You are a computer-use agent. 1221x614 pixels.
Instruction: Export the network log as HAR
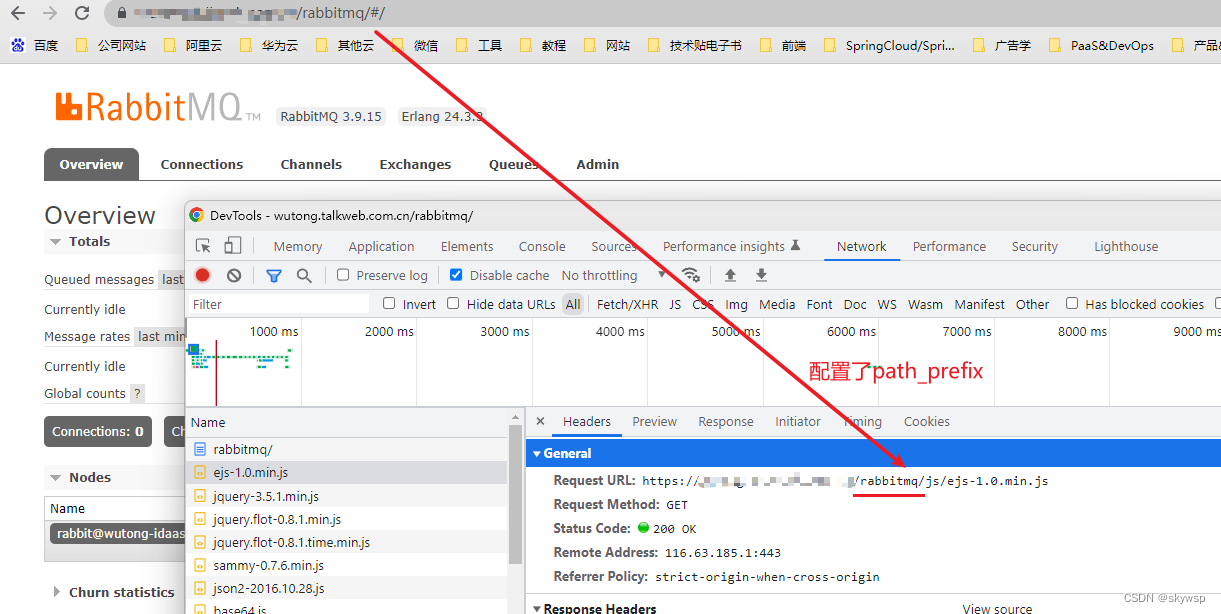[x=760, y=275]
